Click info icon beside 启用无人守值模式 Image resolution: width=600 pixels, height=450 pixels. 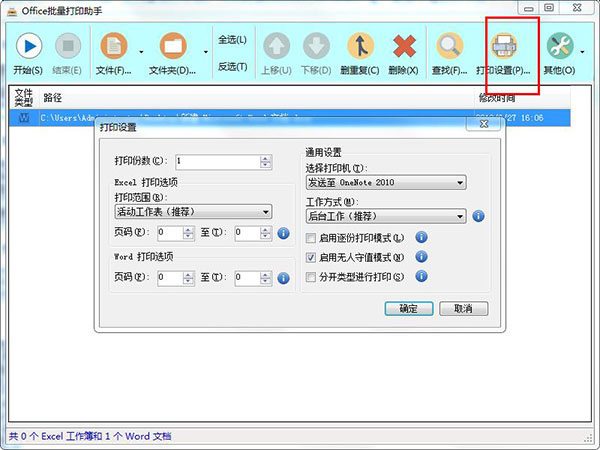coord(421,257)
